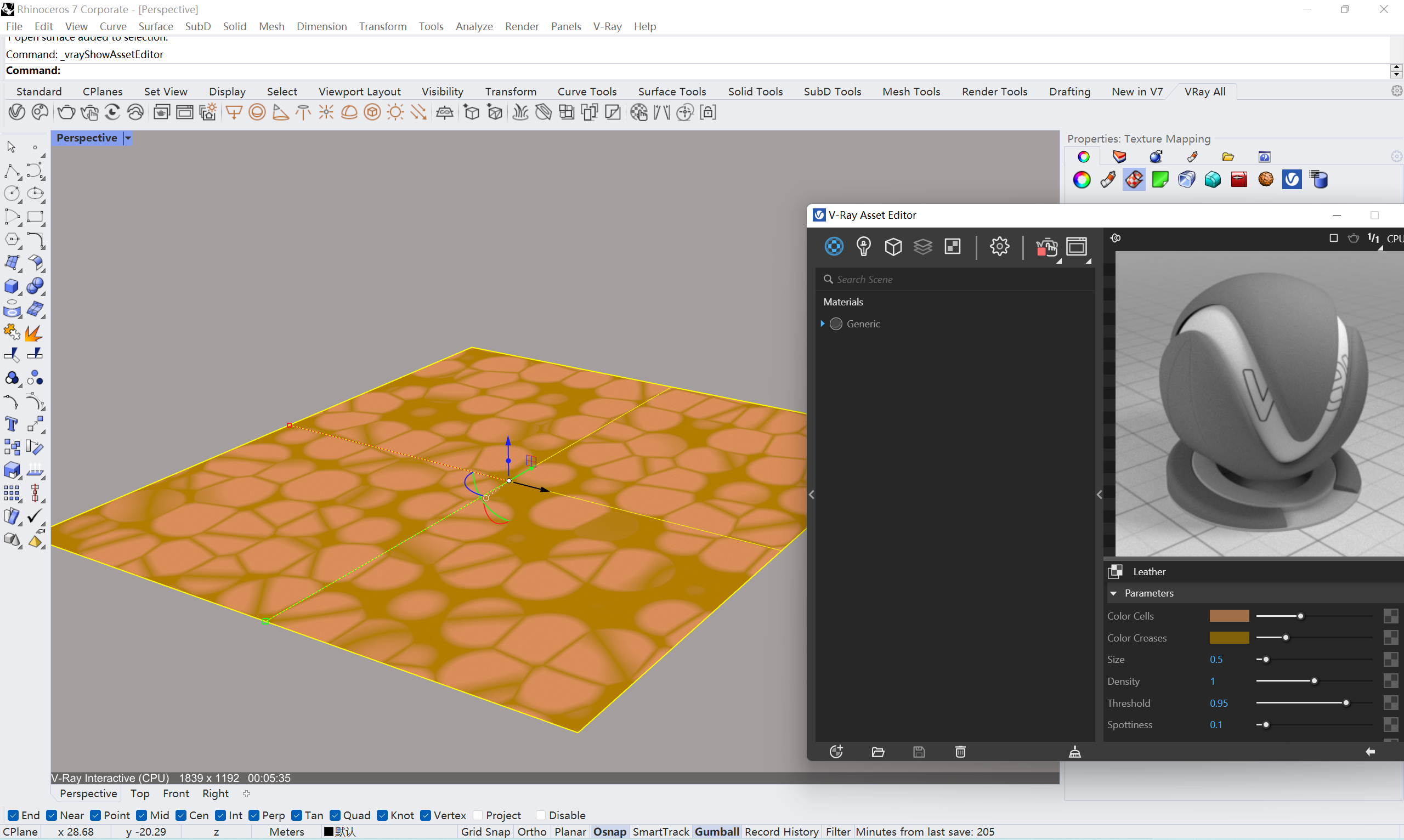The width and height of the screenshot is (1404, 840).
Task: Open the Perspective viewport dropdown arrow
Action: (x=128, y=138)
